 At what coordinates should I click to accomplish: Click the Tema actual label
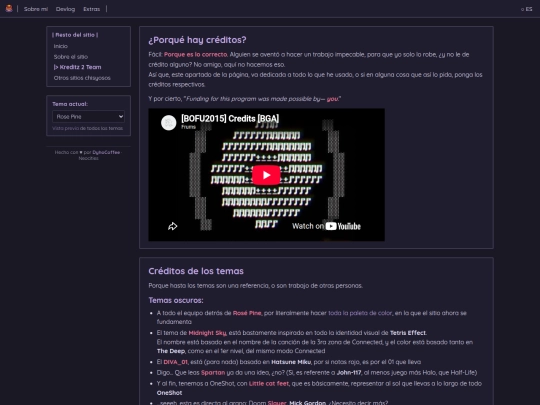70,104
